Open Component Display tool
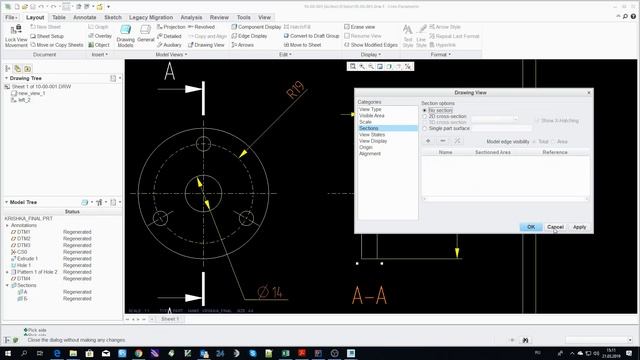This screenshot has width=640, height=360. pos(256,27)
